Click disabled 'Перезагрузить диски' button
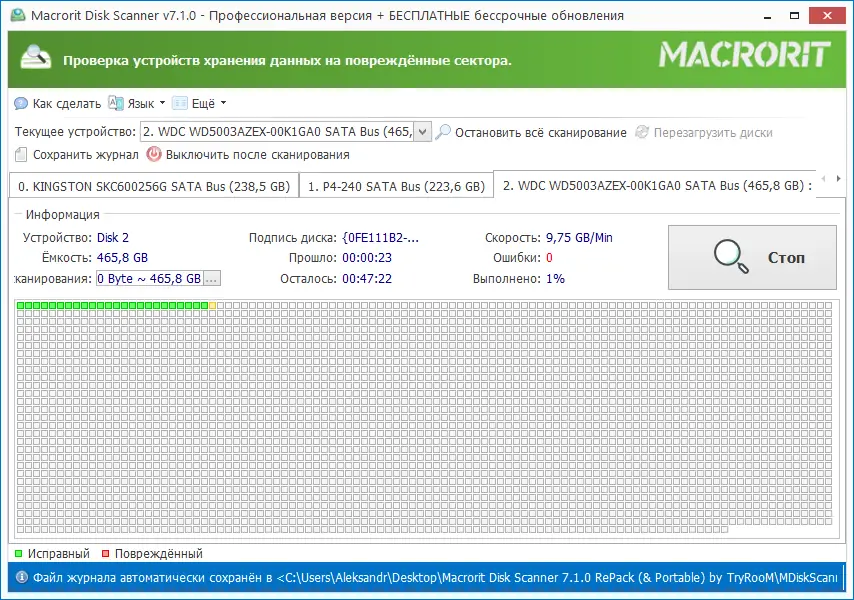This screenshot has height=600, width=854. point(704,132)
